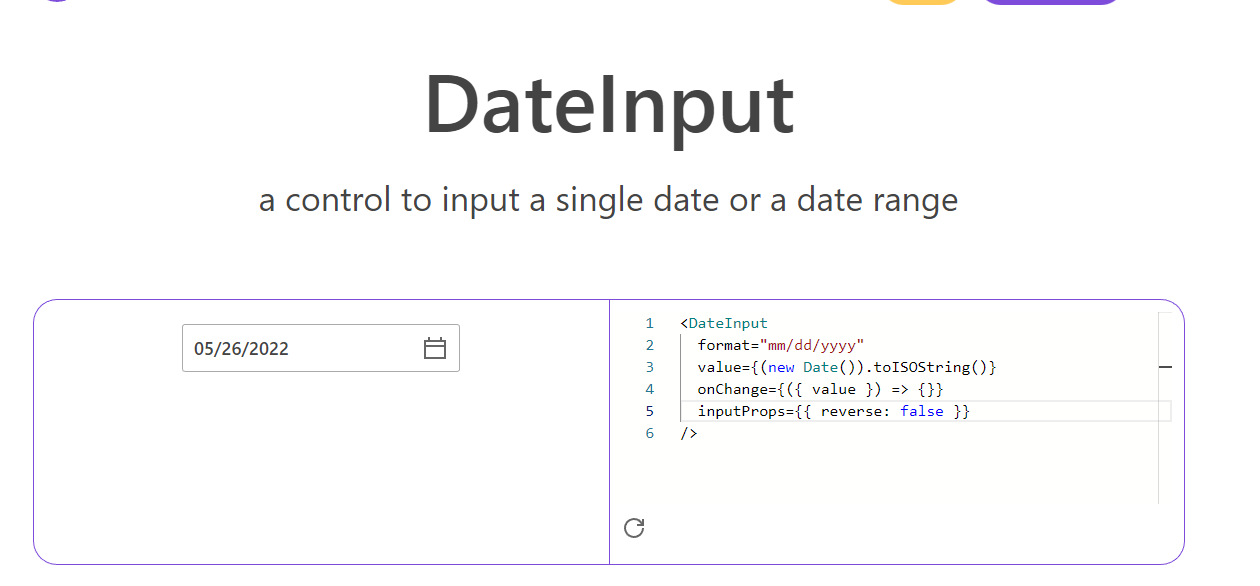Click the DateInput page heading
This screenshot has height=586, width=1260.
click(609, 105)
